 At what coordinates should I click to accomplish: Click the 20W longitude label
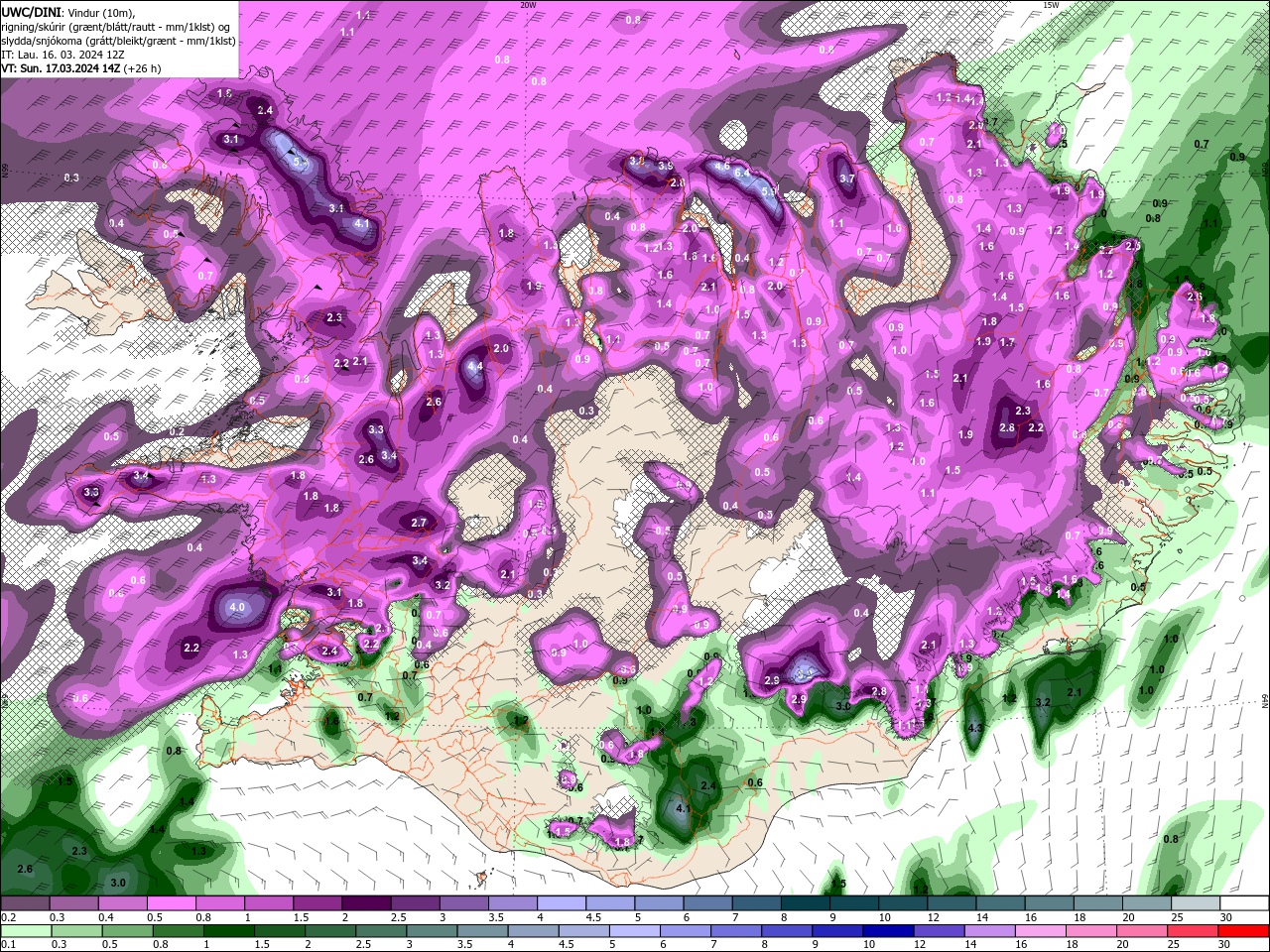click(x=528, y=5)
